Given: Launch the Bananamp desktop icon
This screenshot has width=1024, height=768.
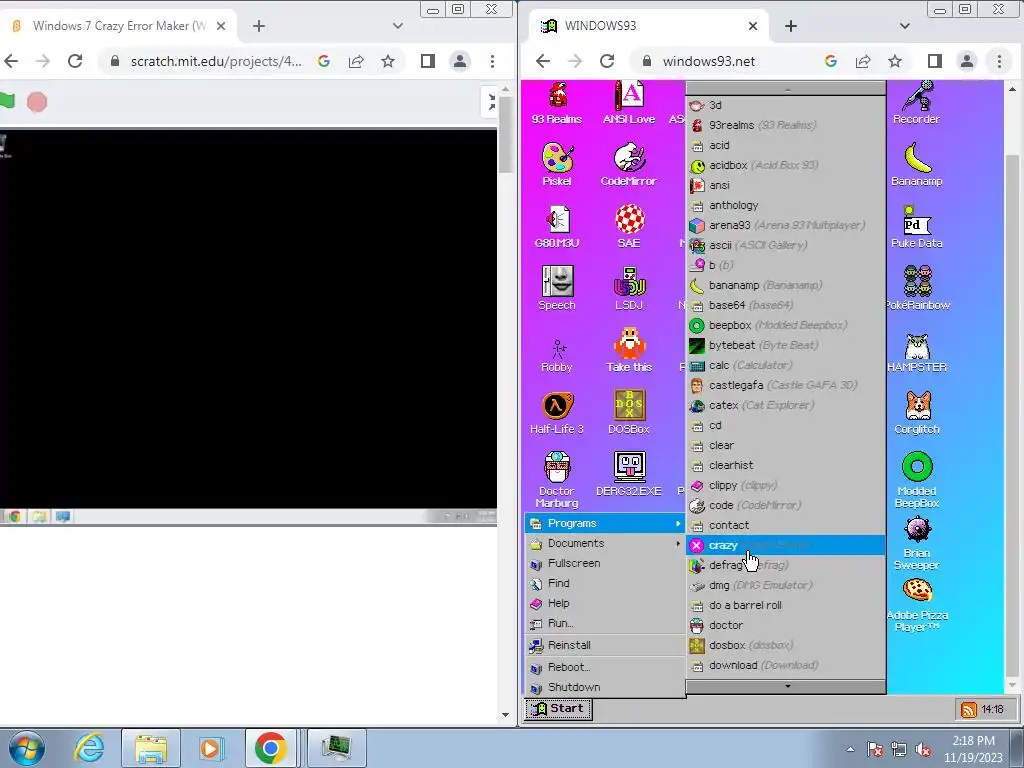Looking at the screenshot, I should pos(916,165).
